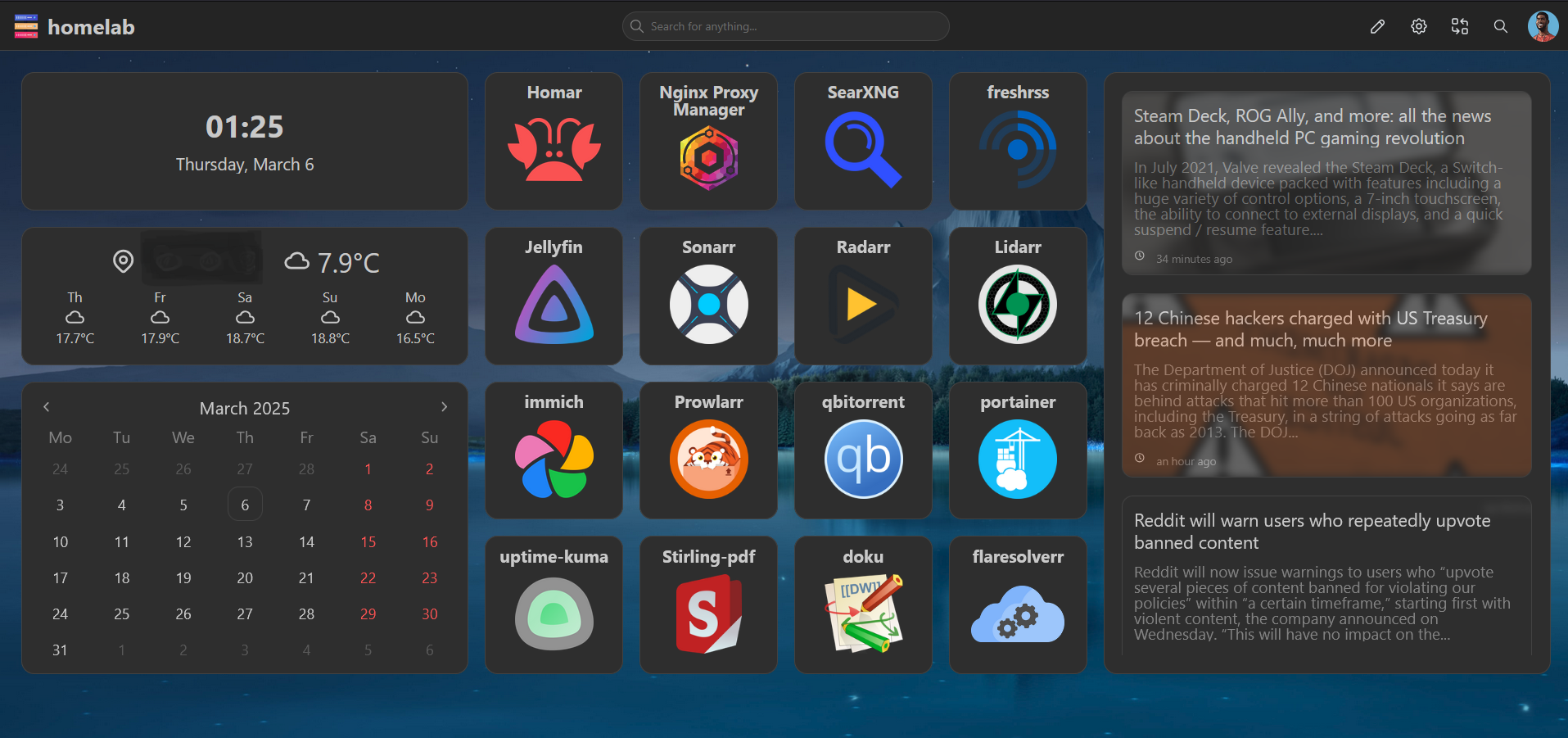Select March 12 in the calendar
This screenshot has height=738, width=1568.
pos(183,541)
